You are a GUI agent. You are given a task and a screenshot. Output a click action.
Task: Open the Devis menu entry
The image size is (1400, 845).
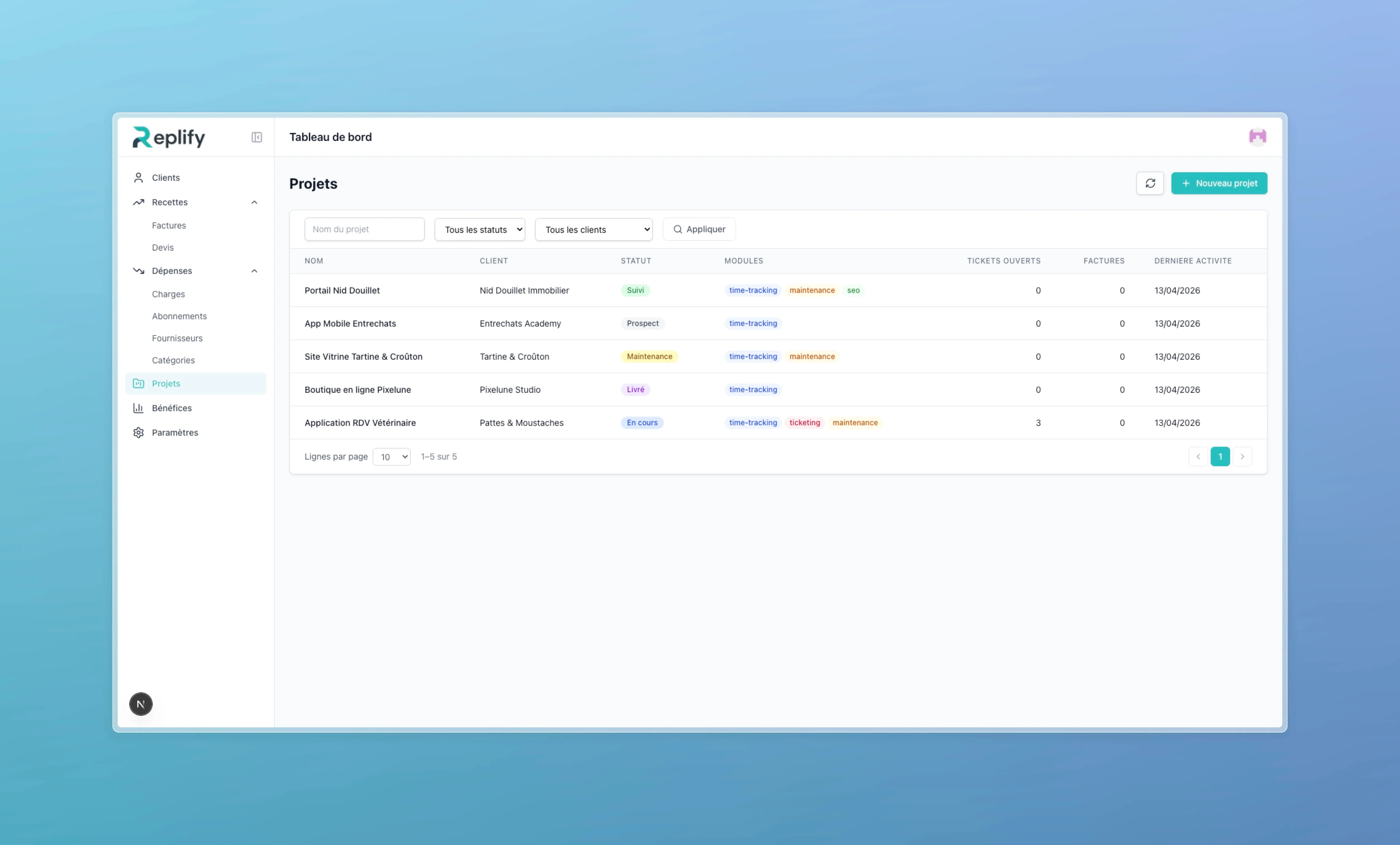162,247
